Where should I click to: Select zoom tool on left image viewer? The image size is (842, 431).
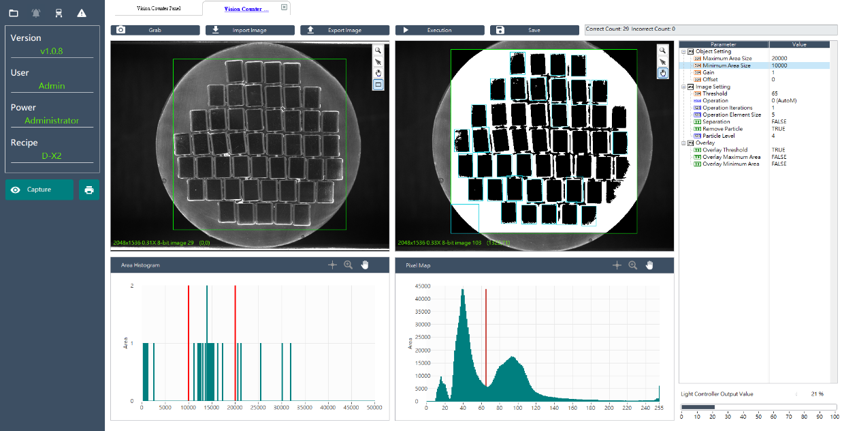click(378, 50)
